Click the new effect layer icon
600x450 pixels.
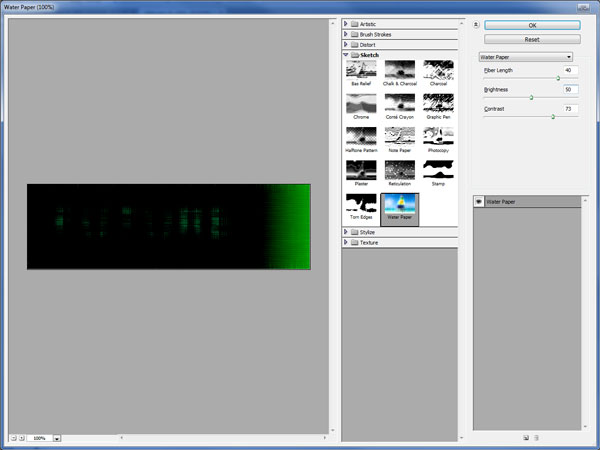coord(526,437)
